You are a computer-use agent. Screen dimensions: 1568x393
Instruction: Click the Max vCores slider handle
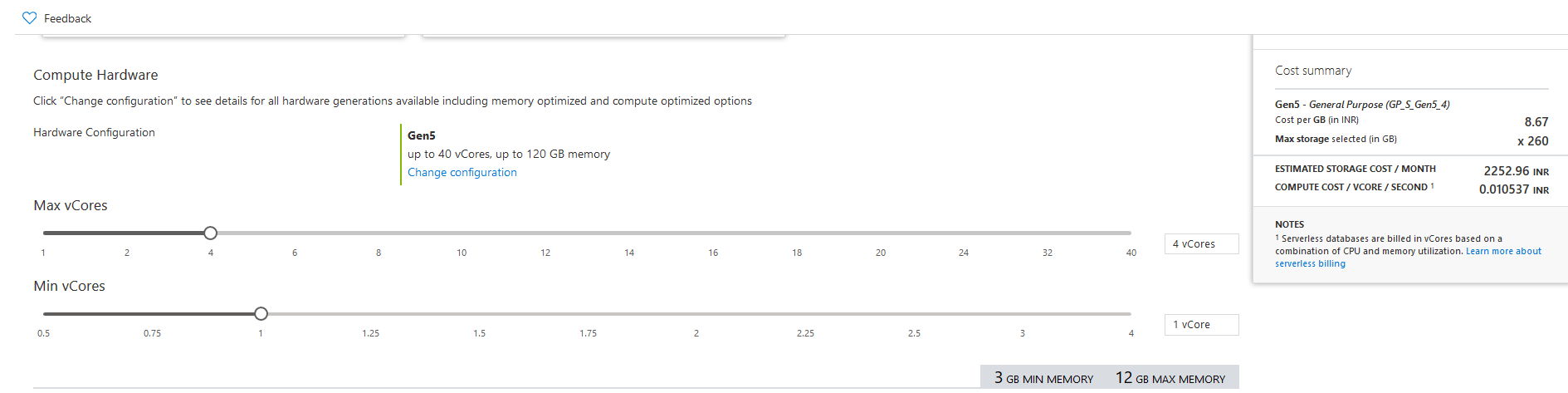(x=211, y=233)
